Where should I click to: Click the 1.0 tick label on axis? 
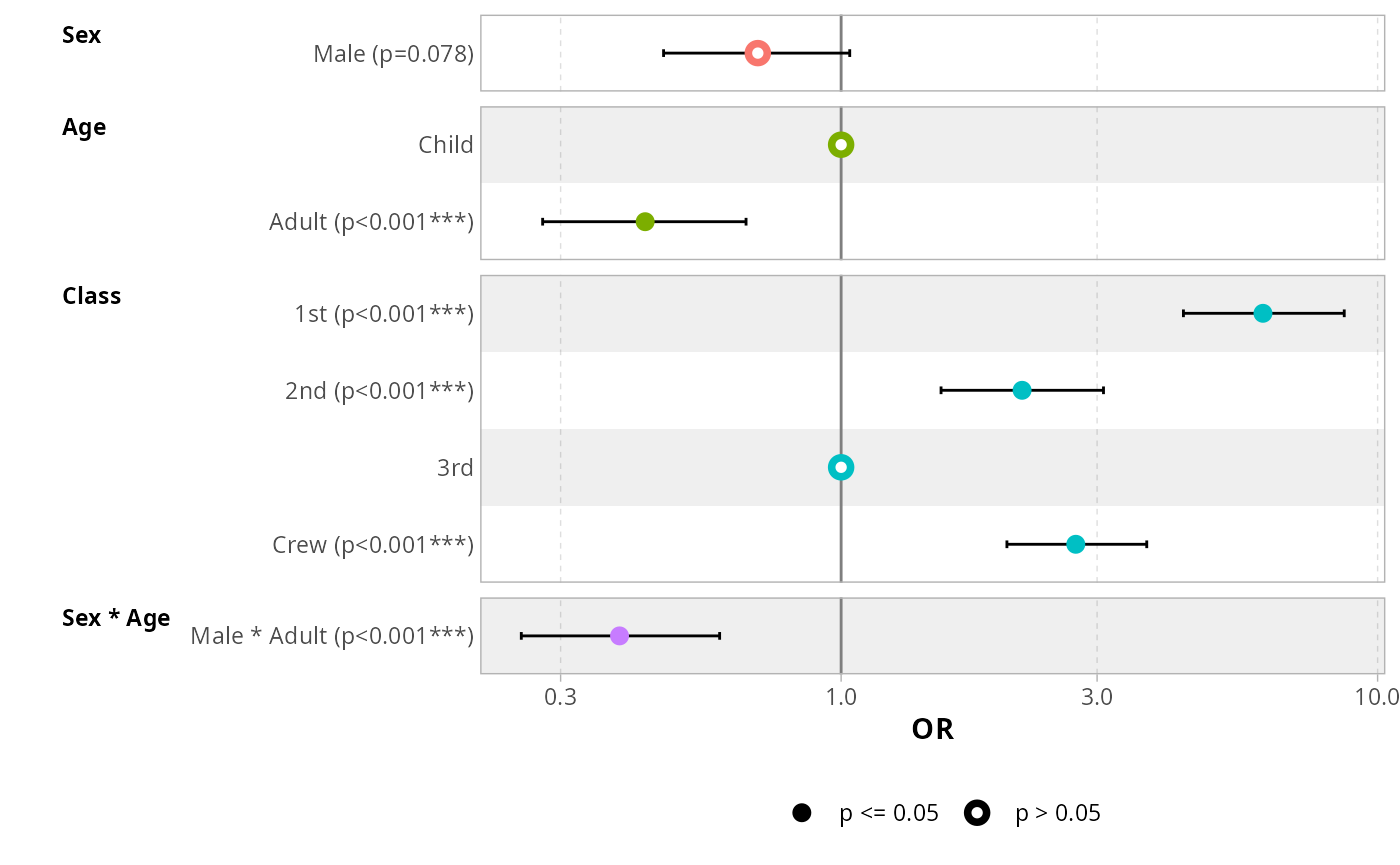coord(841,696)
